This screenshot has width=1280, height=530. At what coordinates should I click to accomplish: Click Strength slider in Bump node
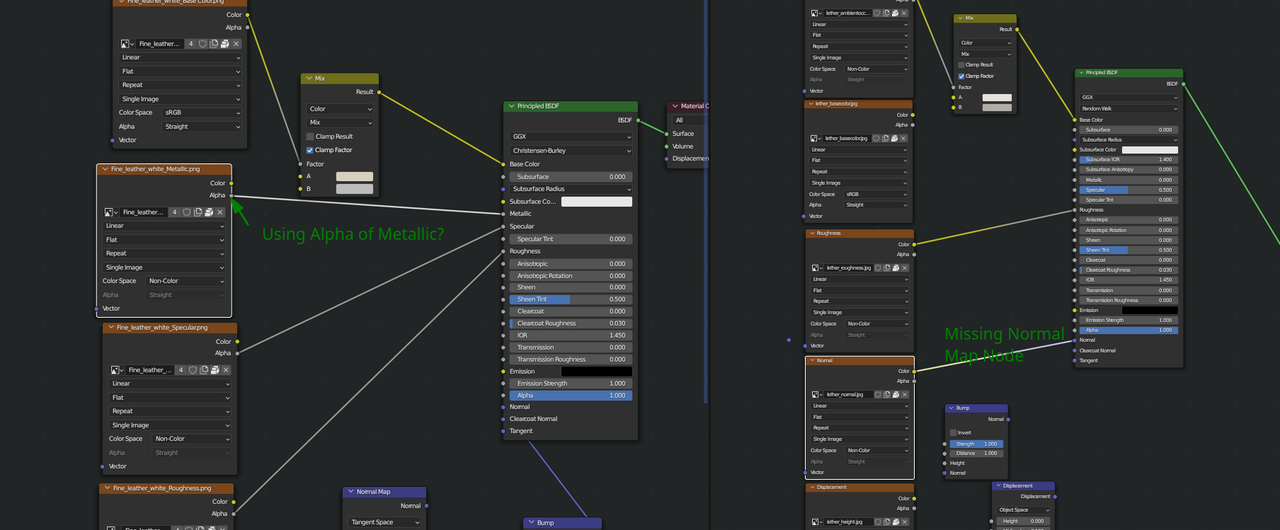point(976,444)
